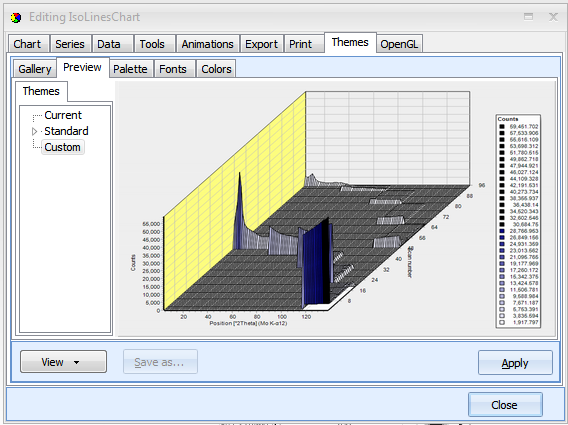Select the Preview sub-tab
This screenshot has width=568, height=425.
(82, 67)
